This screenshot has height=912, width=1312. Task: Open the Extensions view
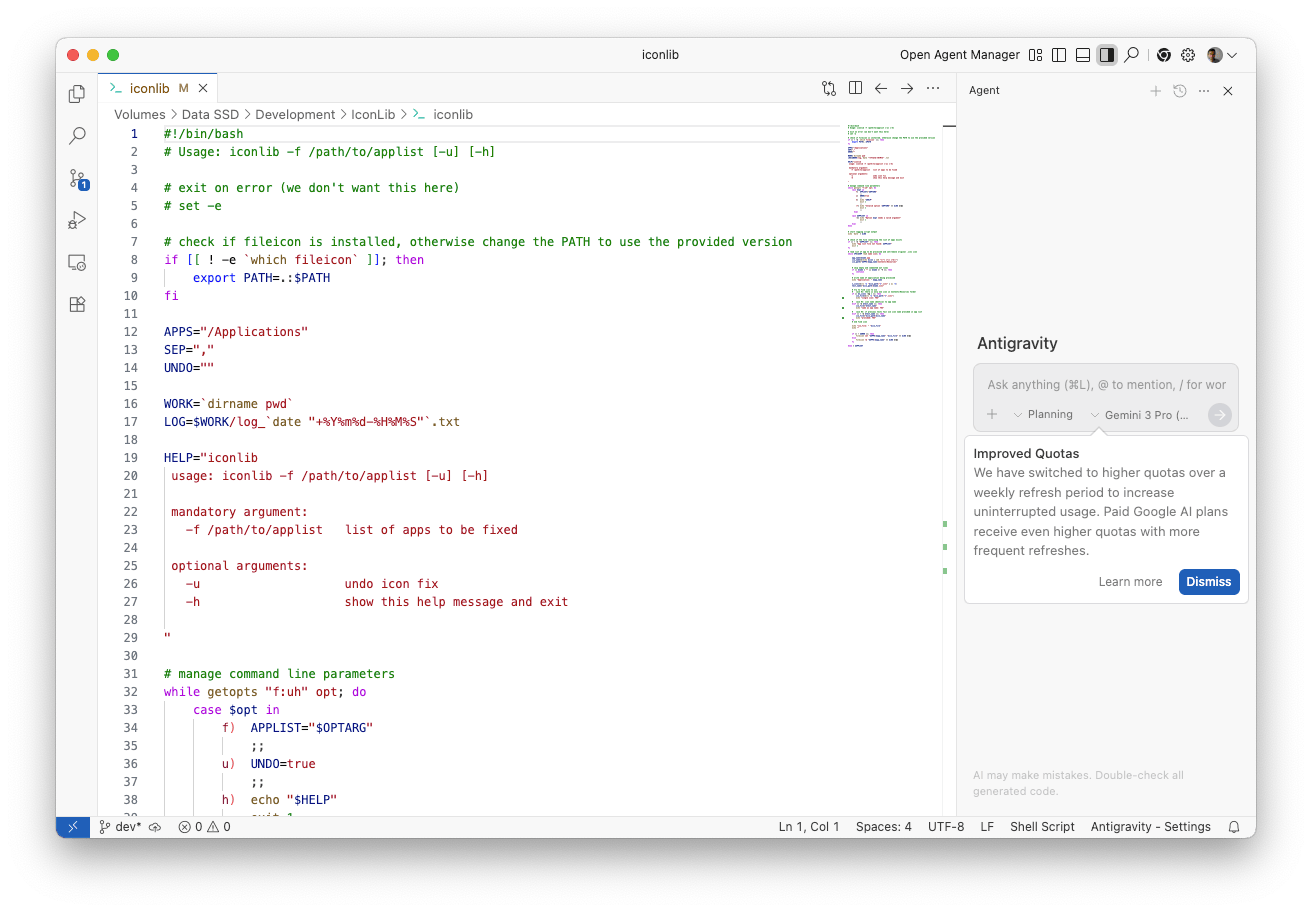[x=77, y=305]
